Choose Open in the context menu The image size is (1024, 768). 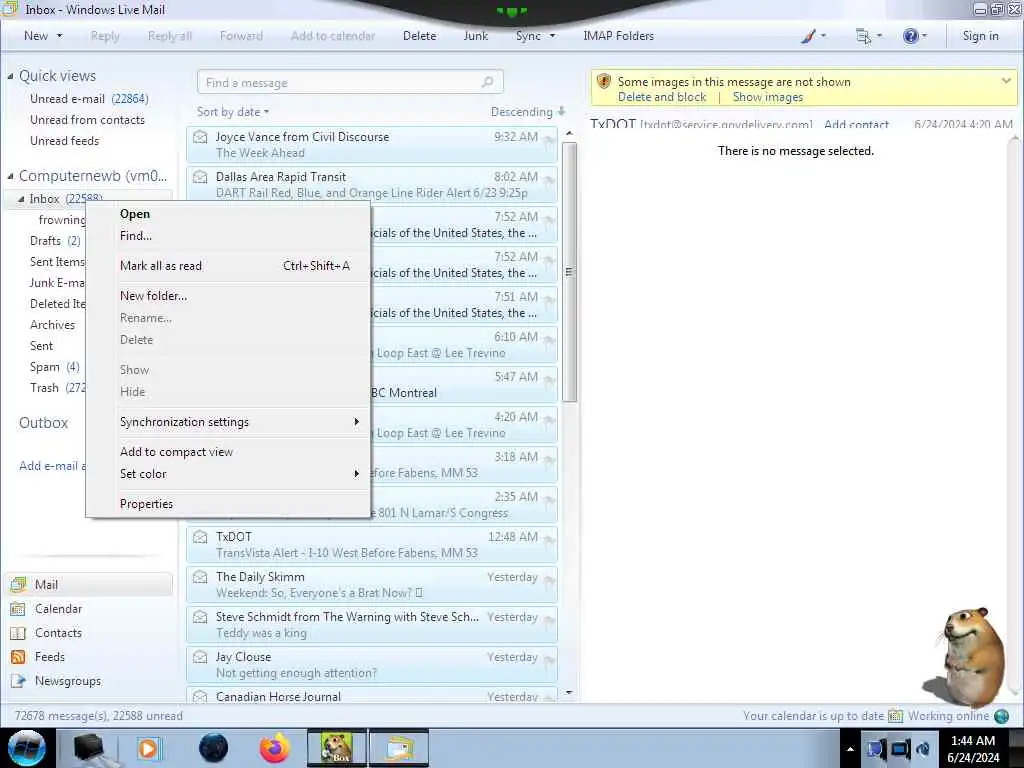click(135, 214)
